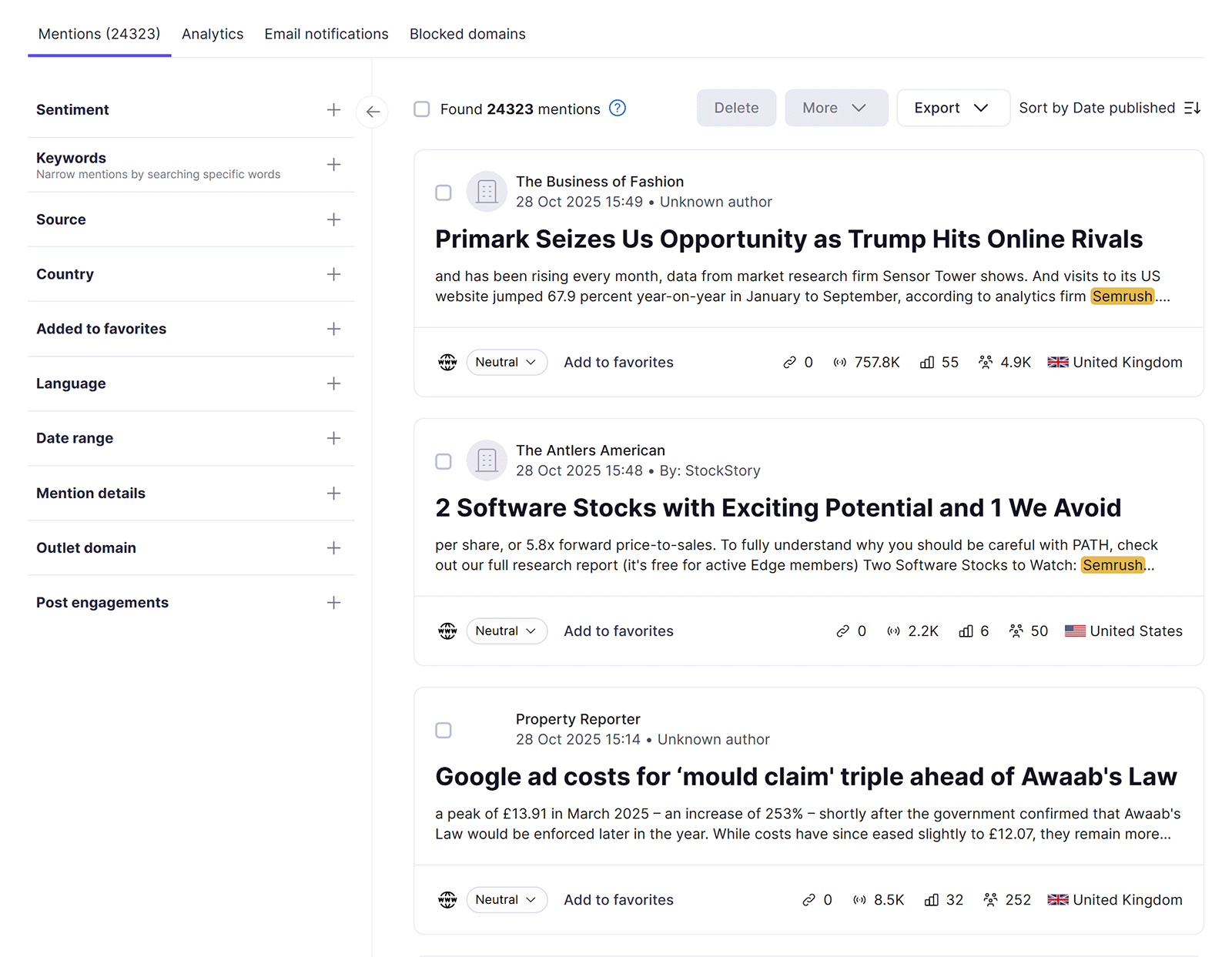Image resolution: width=1232 pixels, height=957 pixels.
Task: Click the United Kingdom flag icon on the Primark mention
Action: pyautogui.click(x=1057, y=362)
